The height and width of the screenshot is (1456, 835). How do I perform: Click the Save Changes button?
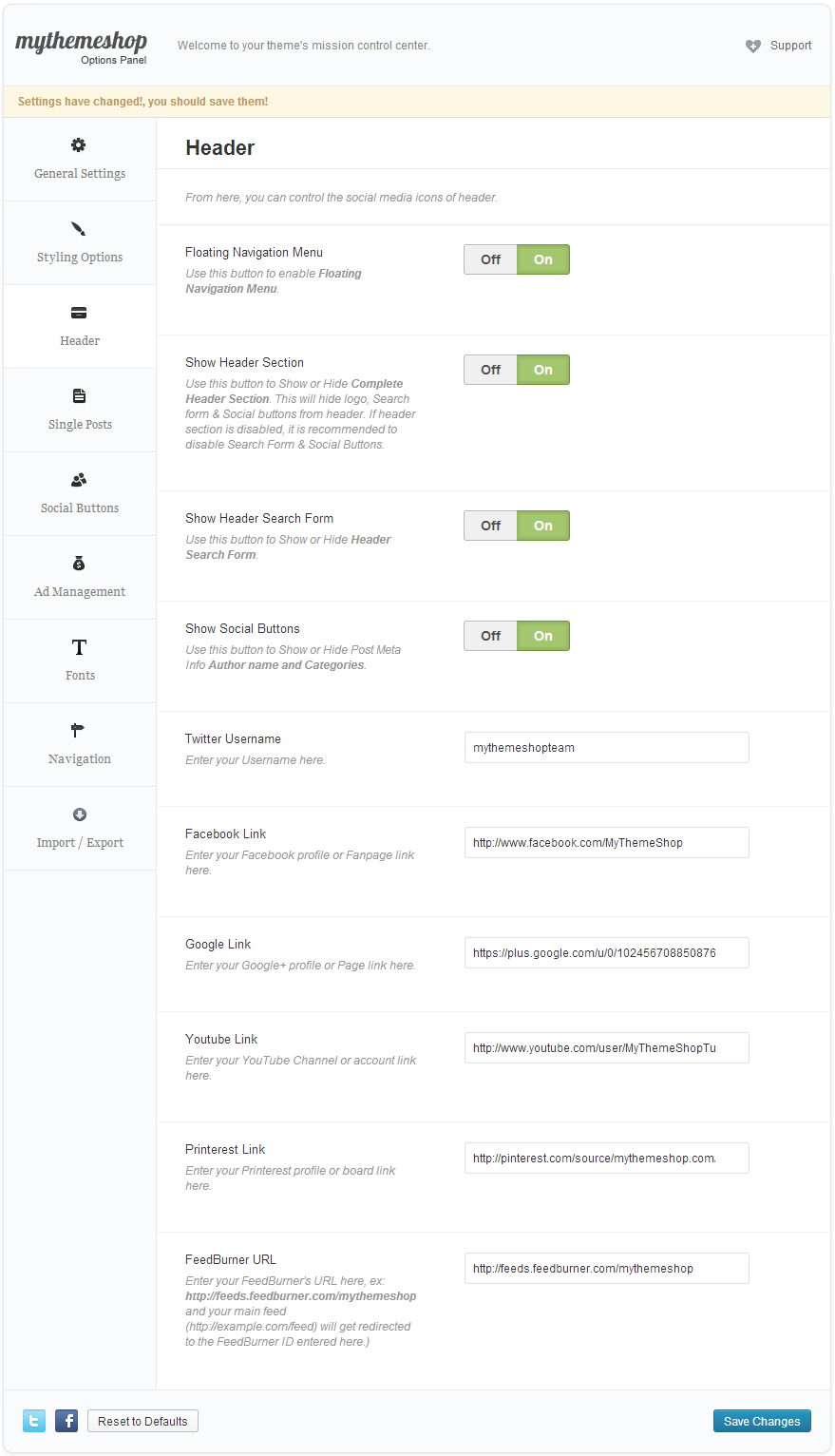(x=762, y=1421)
